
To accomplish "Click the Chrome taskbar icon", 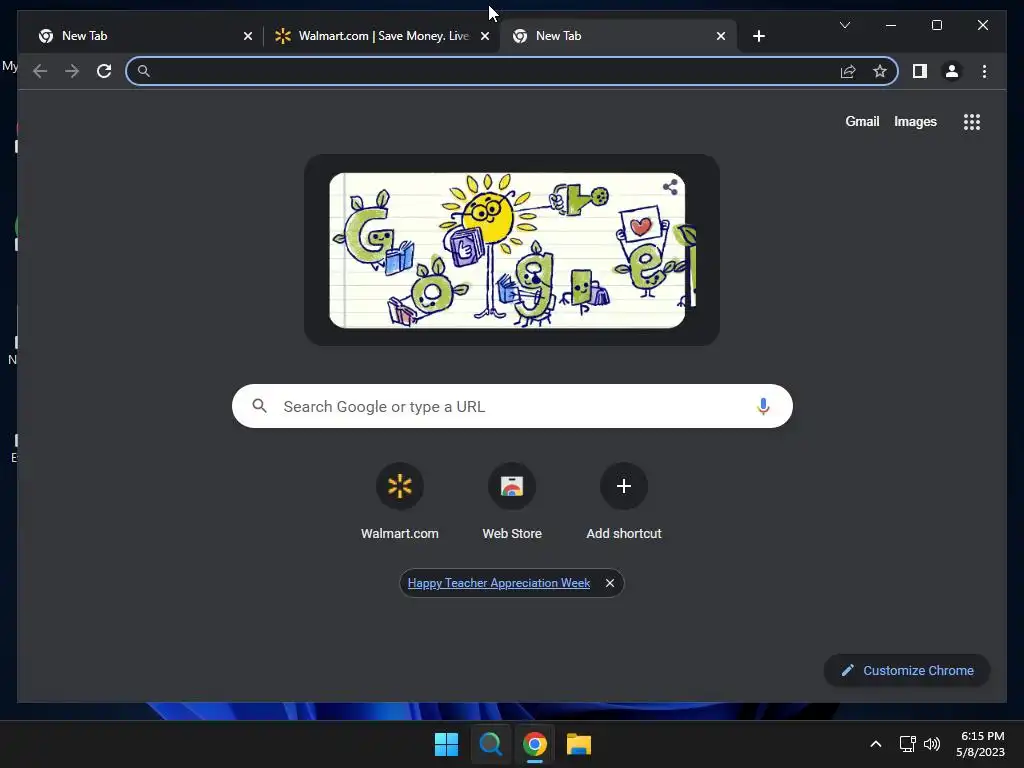I will pos(534,744).
